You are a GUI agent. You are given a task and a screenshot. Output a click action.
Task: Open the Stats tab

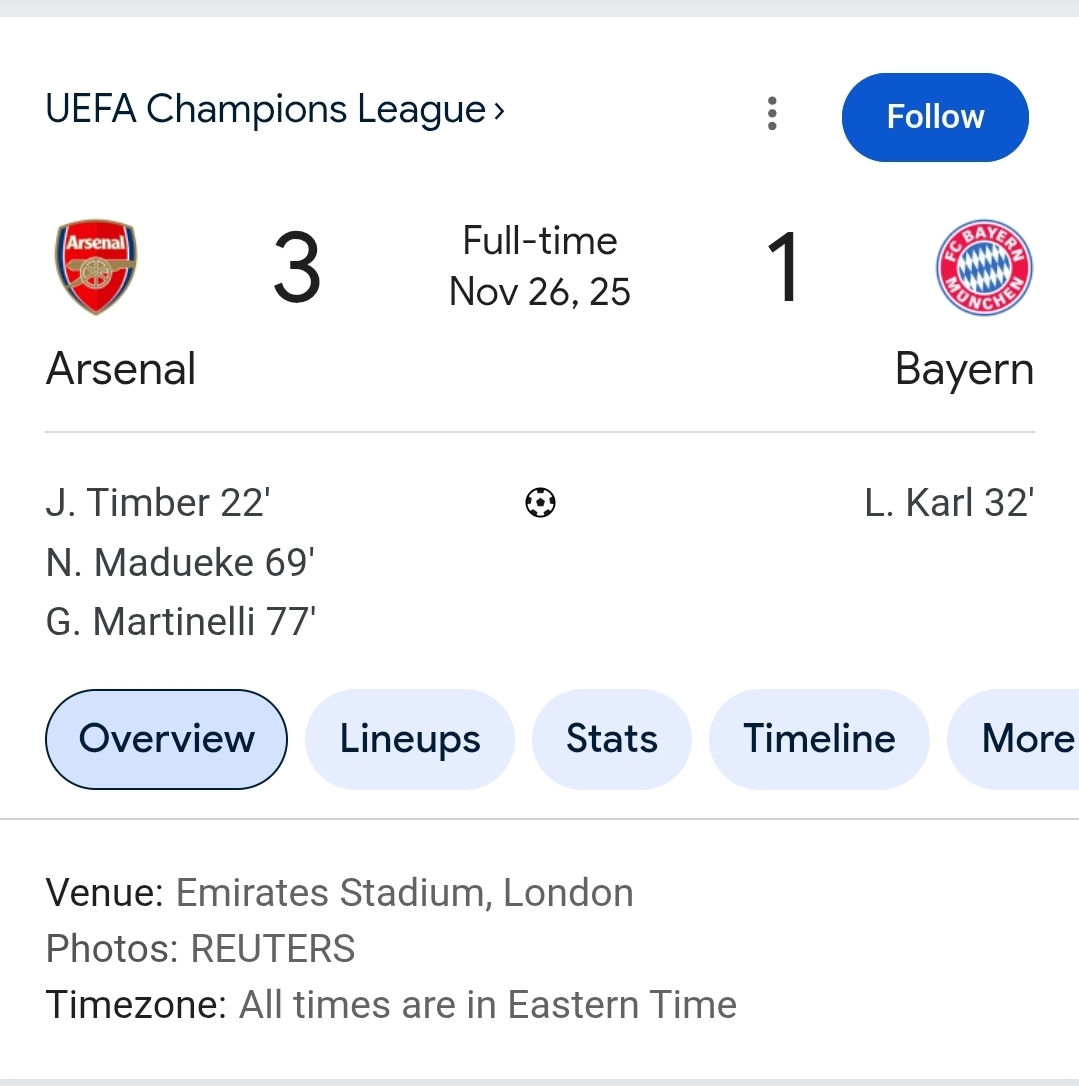(x=612, y=739)
